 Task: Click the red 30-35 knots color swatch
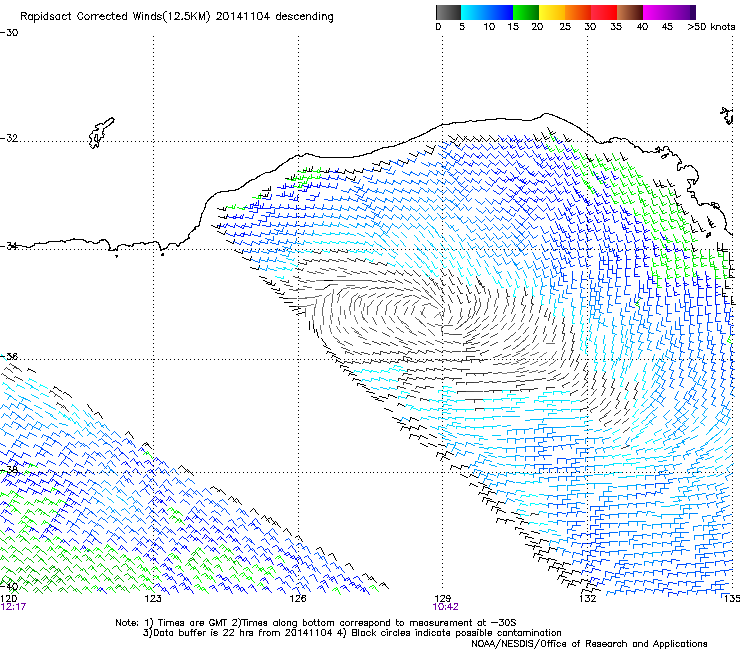click(604, 13)
